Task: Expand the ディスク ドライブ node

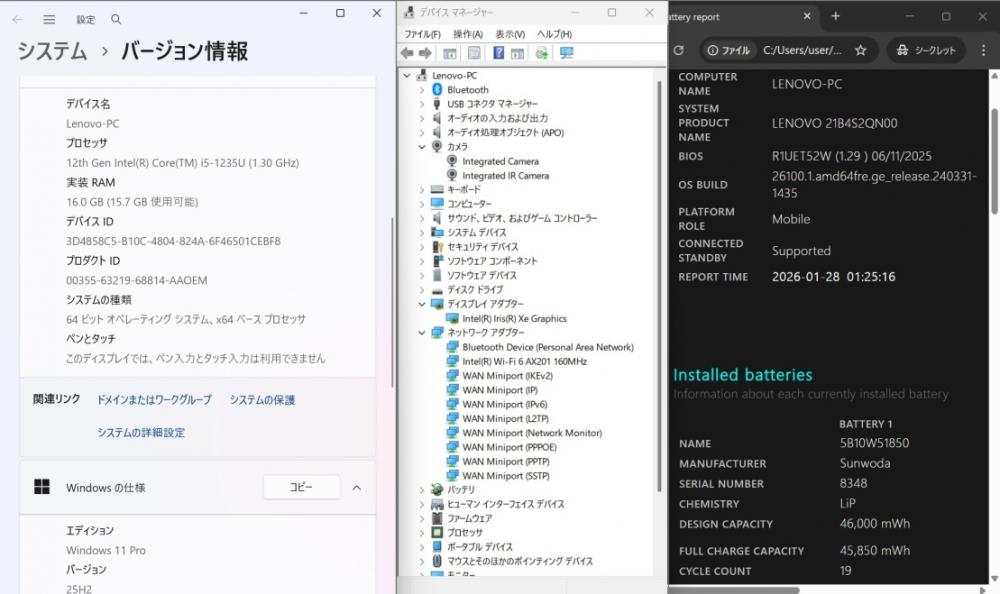Action: tap(422, 290)
